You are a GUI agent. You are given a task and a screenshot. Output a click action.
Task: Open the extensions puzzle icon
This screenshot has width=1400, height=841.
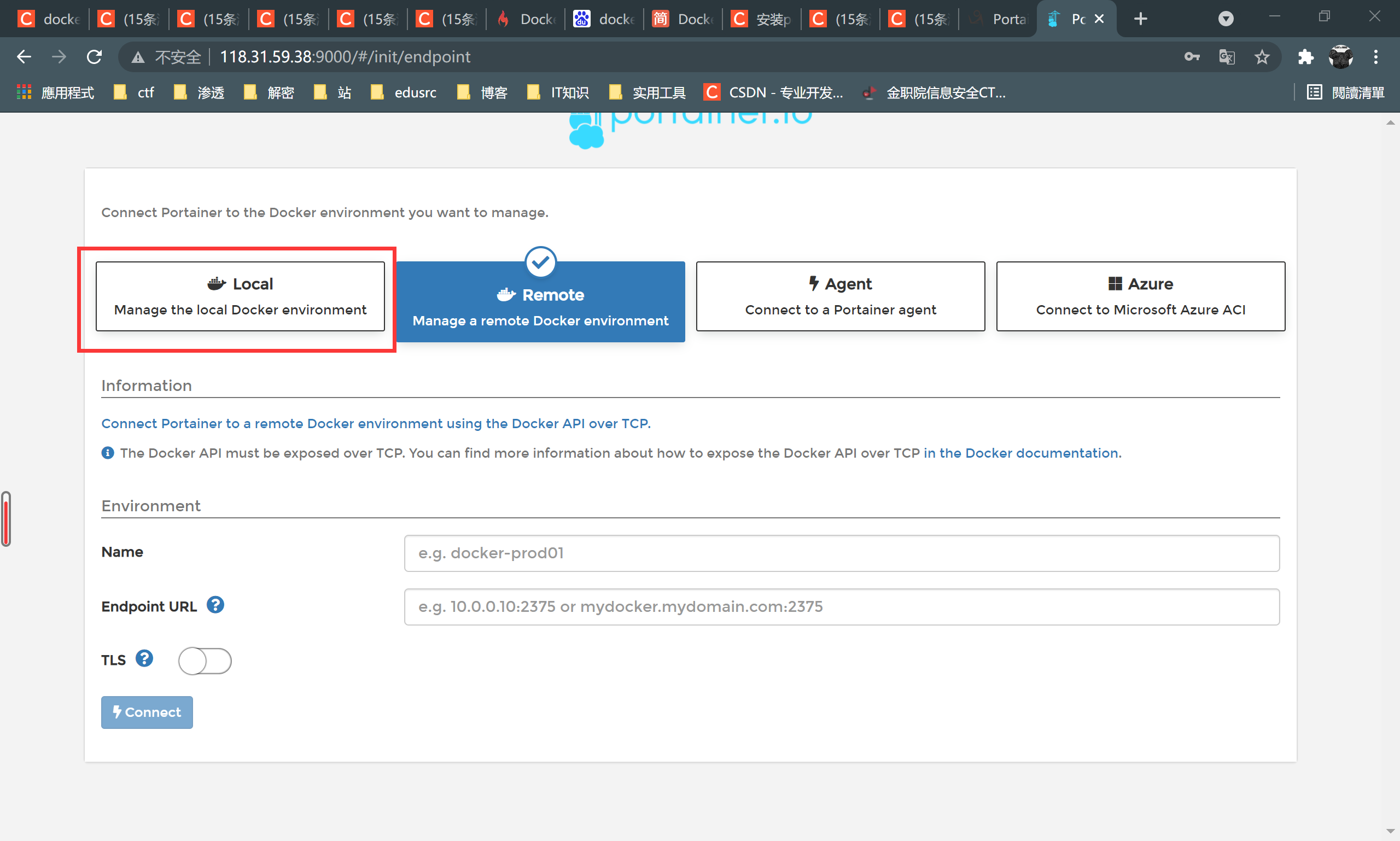coord(1305,57)
